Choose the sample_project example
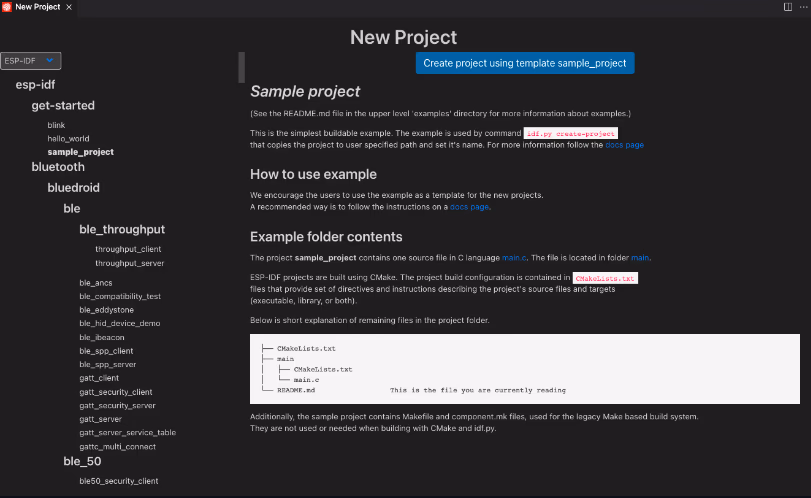This screenshot has width=811, height=498. [81, 152]
